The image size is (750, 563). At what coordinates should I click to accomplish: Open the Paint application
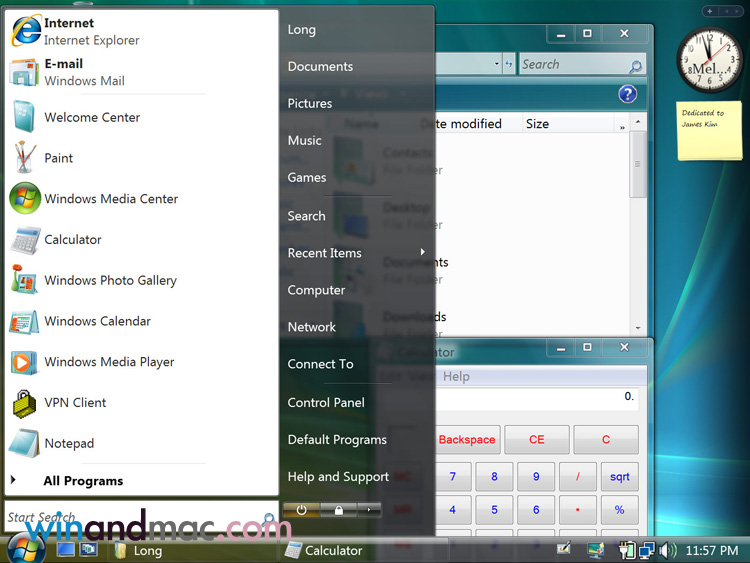click(x=58, y=158)
